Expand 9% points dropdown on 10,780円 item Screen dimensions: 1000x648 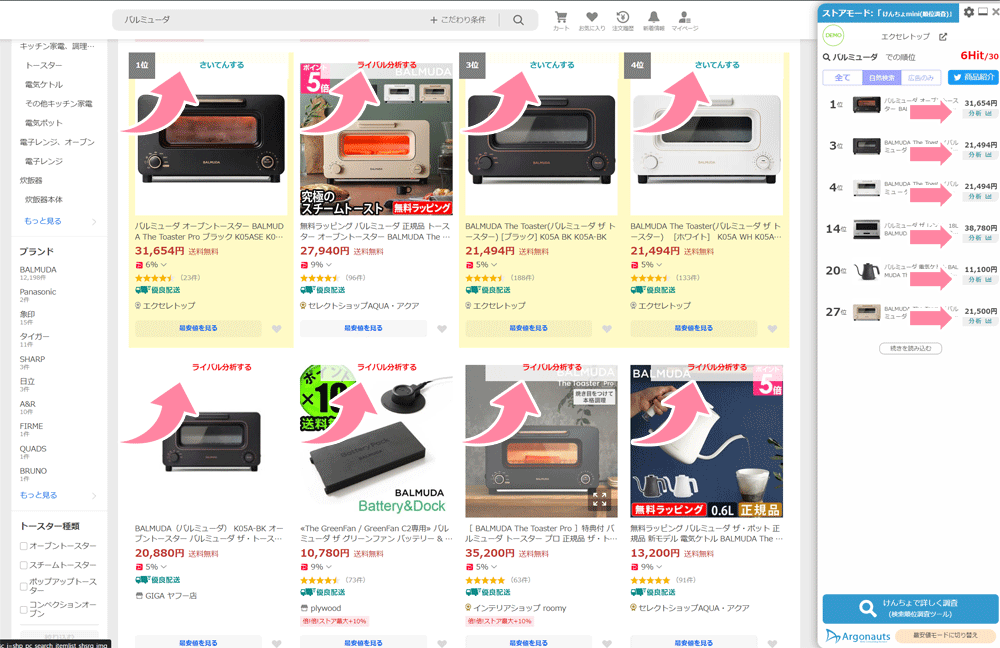point(329,567)
